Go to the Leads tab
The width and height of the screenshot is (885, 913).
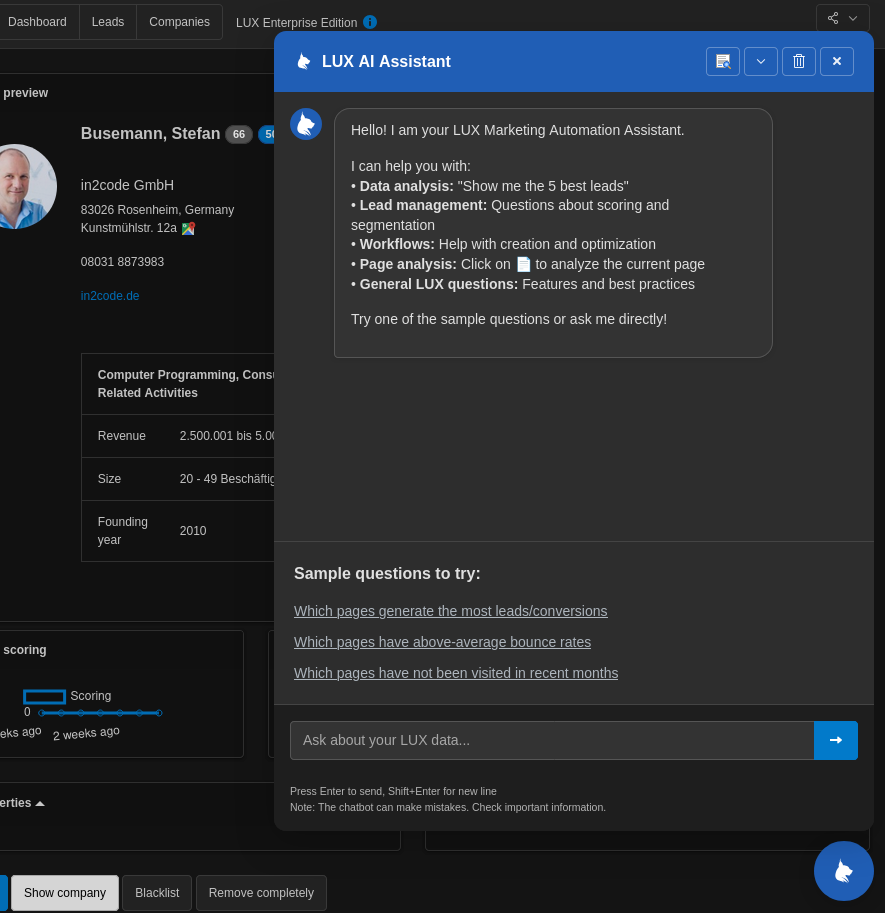[108, 22]
